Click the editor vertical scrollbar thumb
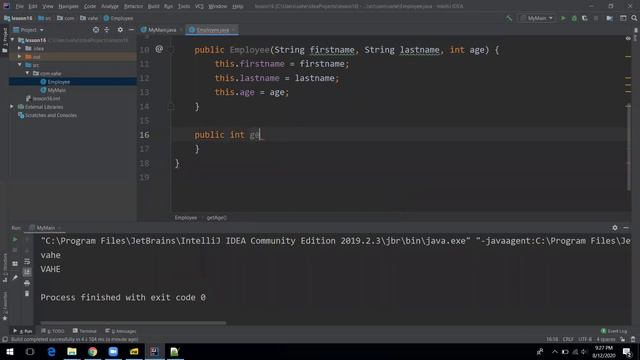640x360 pixels. [629, 147]
